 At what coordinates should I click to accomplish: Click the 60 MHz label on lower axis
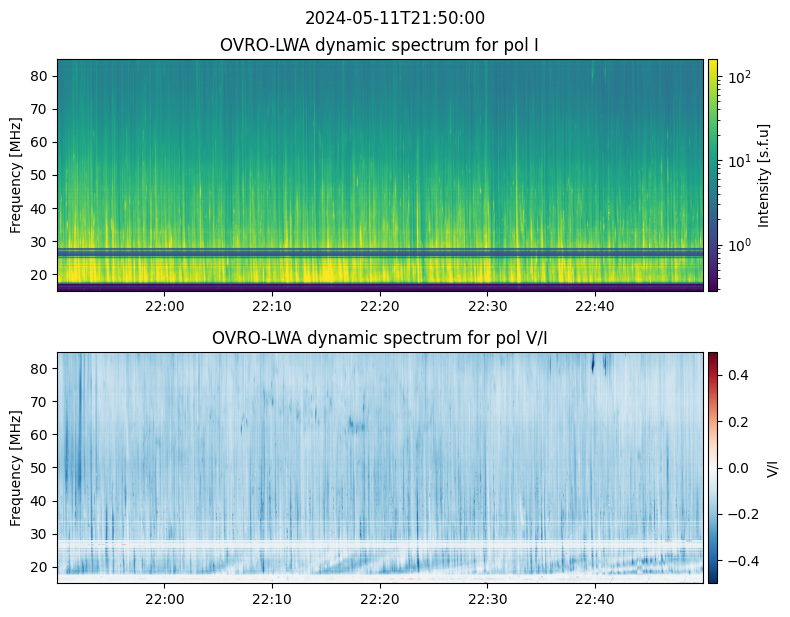coord(38,435)
